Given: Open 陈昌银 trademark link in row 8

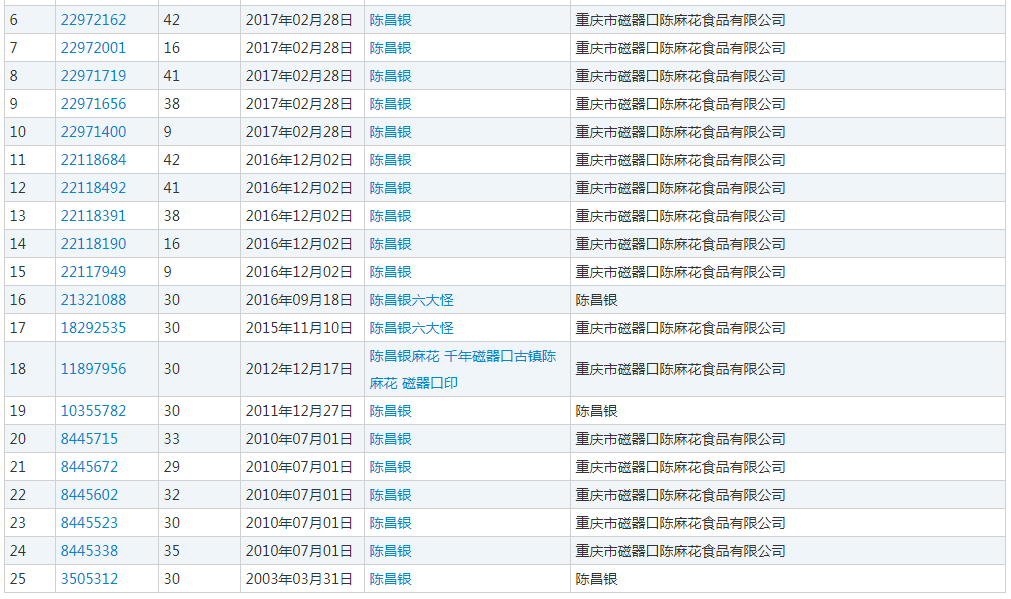Looking at the screenshot, I should 391,76.
